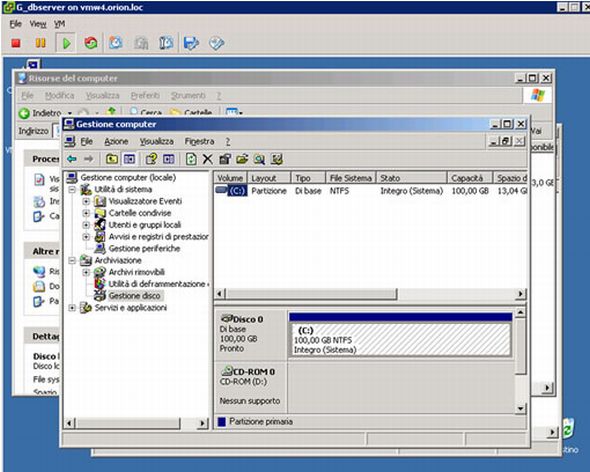Select Gestione periferiche in the tree
The height and width of the screenshot is (472, 590).
coord(144,249)
